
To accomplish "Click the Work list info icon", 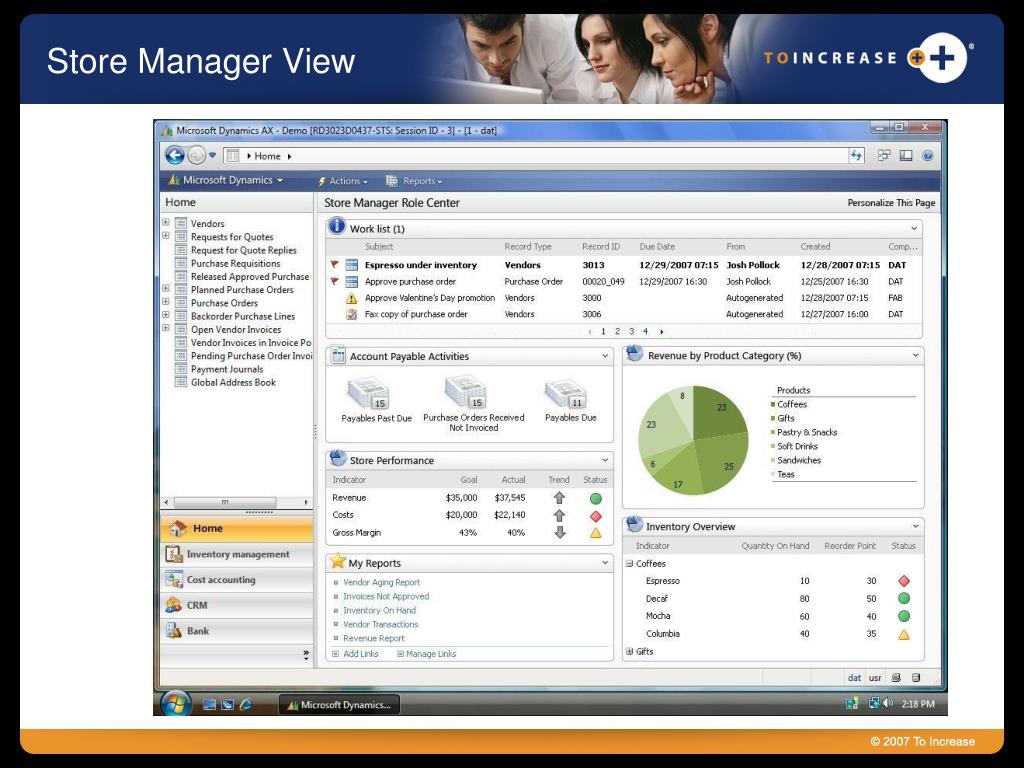I will click(x=336, y=227).
